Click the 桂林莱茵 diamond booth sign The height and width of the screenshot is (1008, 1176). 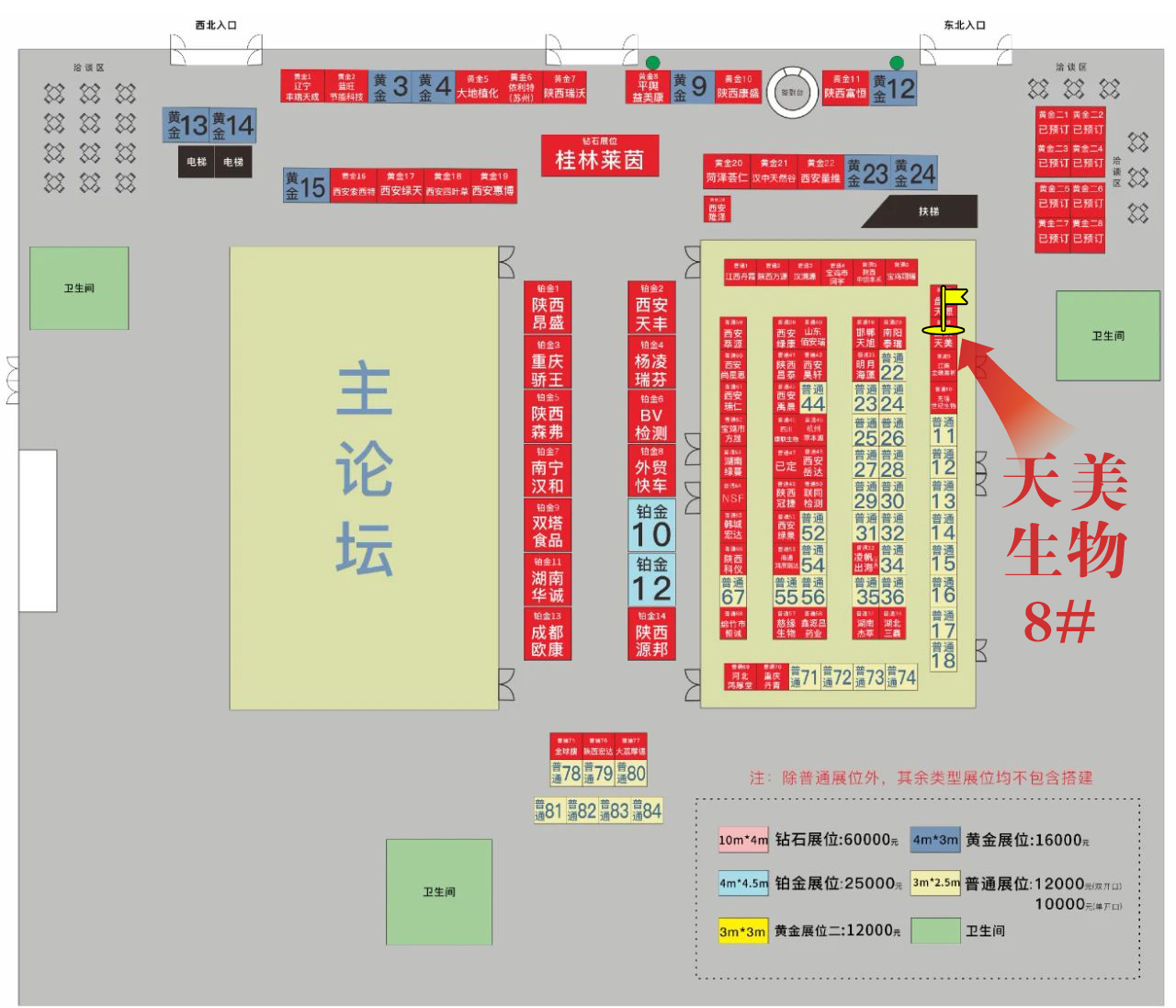click(x=600, y=155)
